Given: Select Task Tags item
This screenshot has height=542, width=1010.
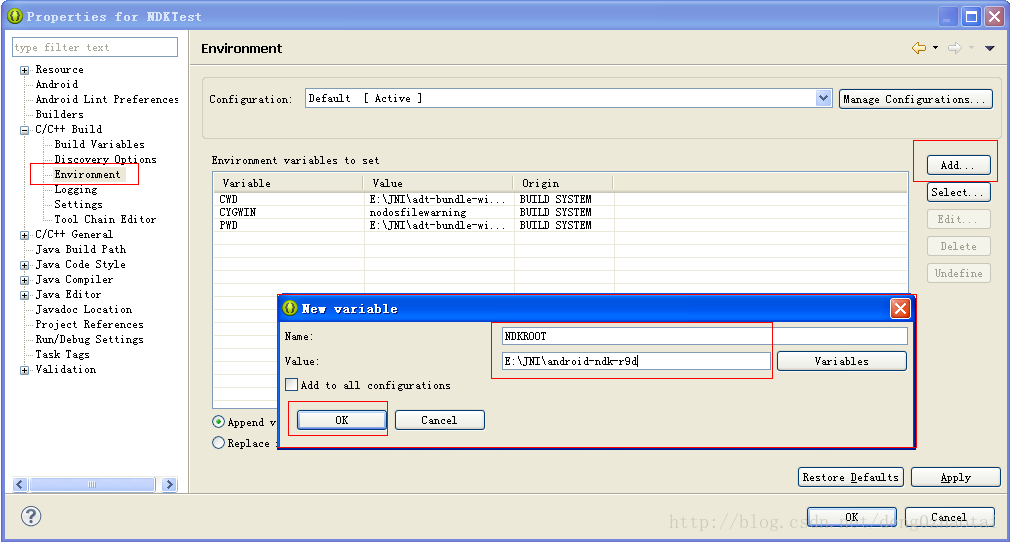Looking at the screenshot, I should (62, 354).
